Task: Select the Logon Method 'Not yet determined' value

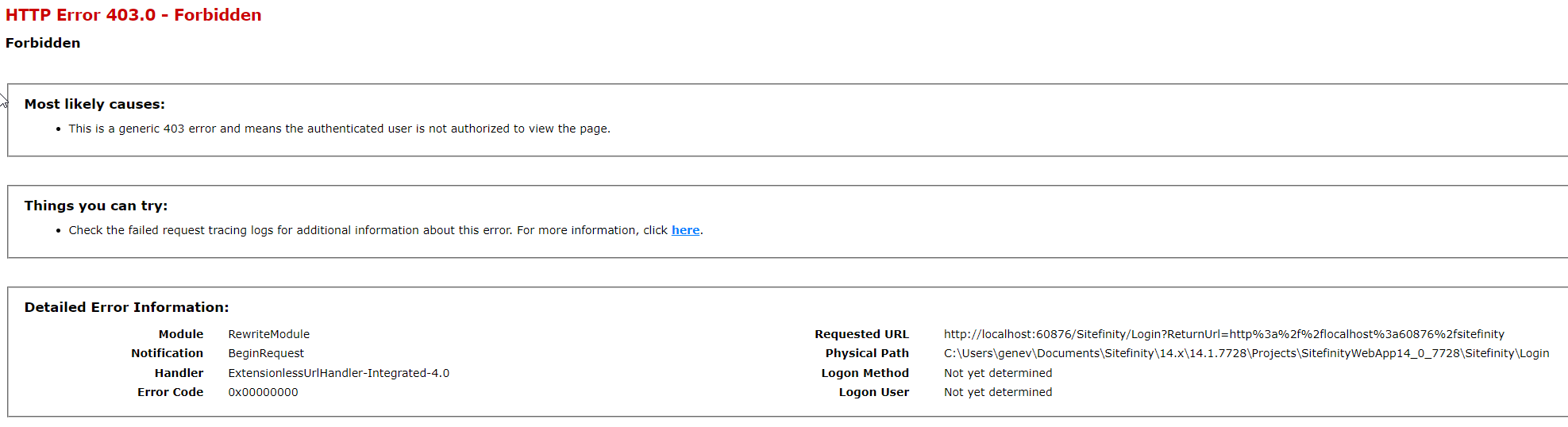Action: point(998,373)
